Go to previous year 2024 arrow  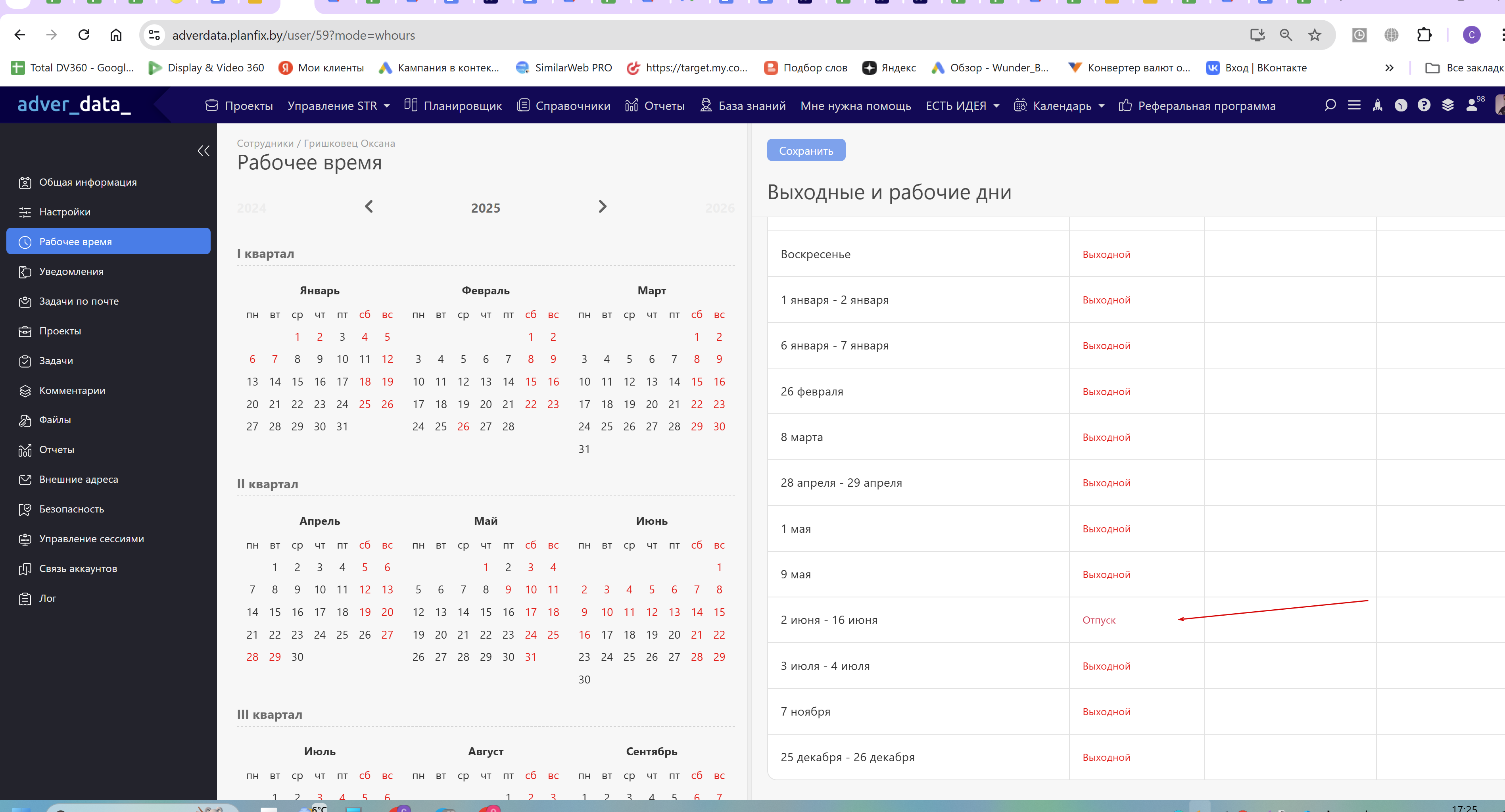[x=369, y=207]
